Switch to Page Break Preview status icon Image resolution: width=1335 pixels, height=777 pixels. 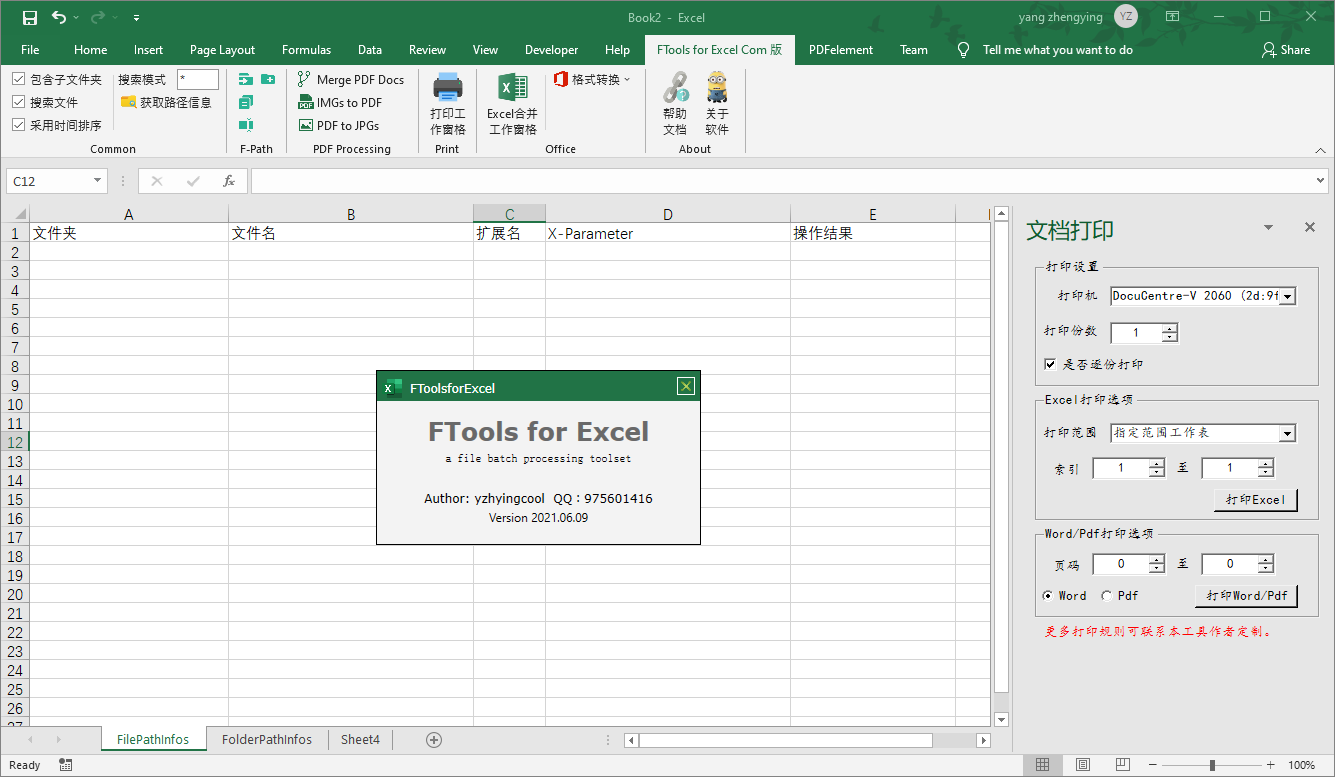pos(1124,765)
